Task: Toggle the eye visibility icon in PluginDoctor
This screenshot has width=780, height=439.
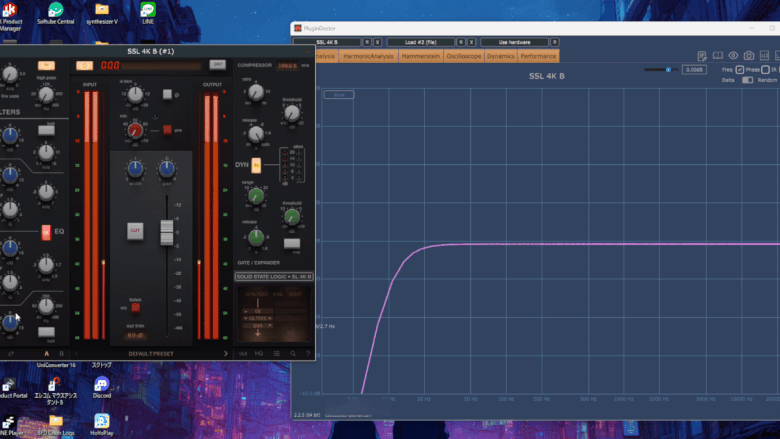Action: click(733, 56)
